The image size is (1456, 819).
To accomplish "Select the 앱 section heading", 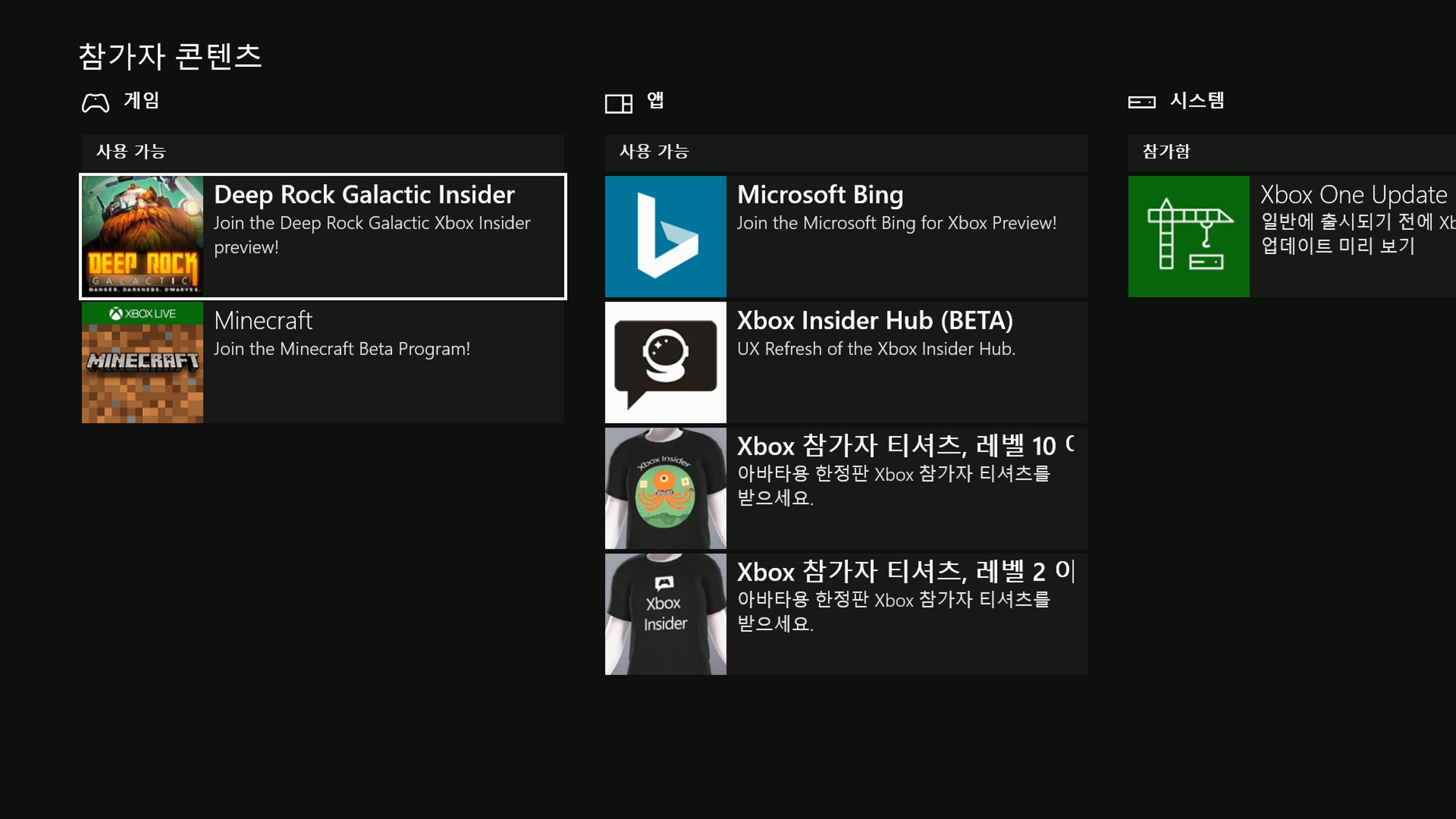I will point(656,100).
